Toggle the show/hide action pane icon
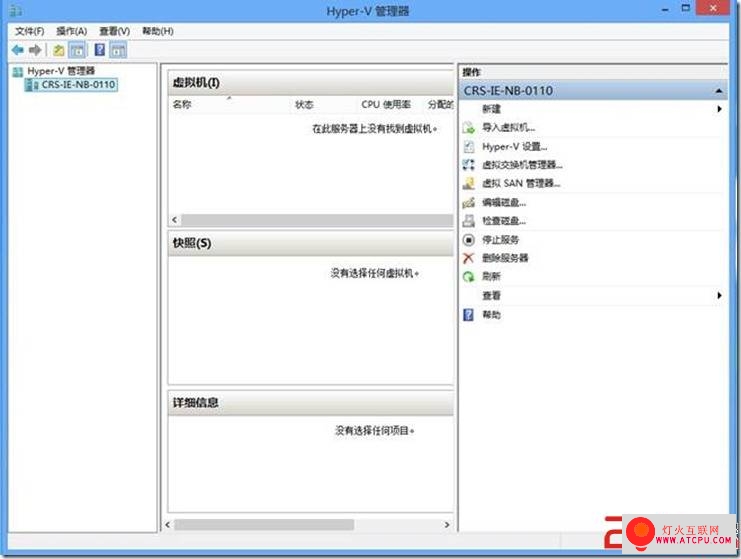741x559 pixels. coord(118,50)
